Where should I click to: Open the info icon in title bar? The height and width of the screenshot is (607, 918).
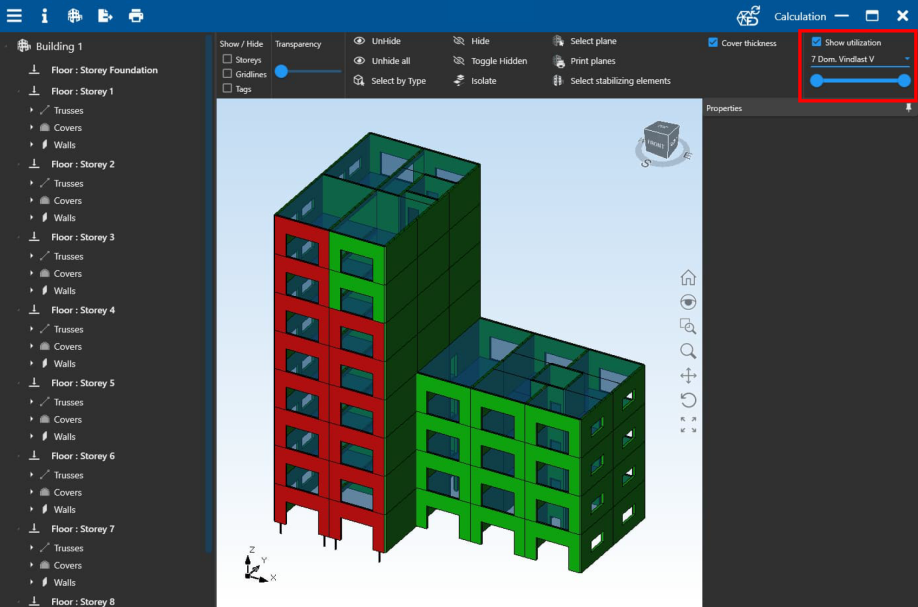tap(44, 16)
